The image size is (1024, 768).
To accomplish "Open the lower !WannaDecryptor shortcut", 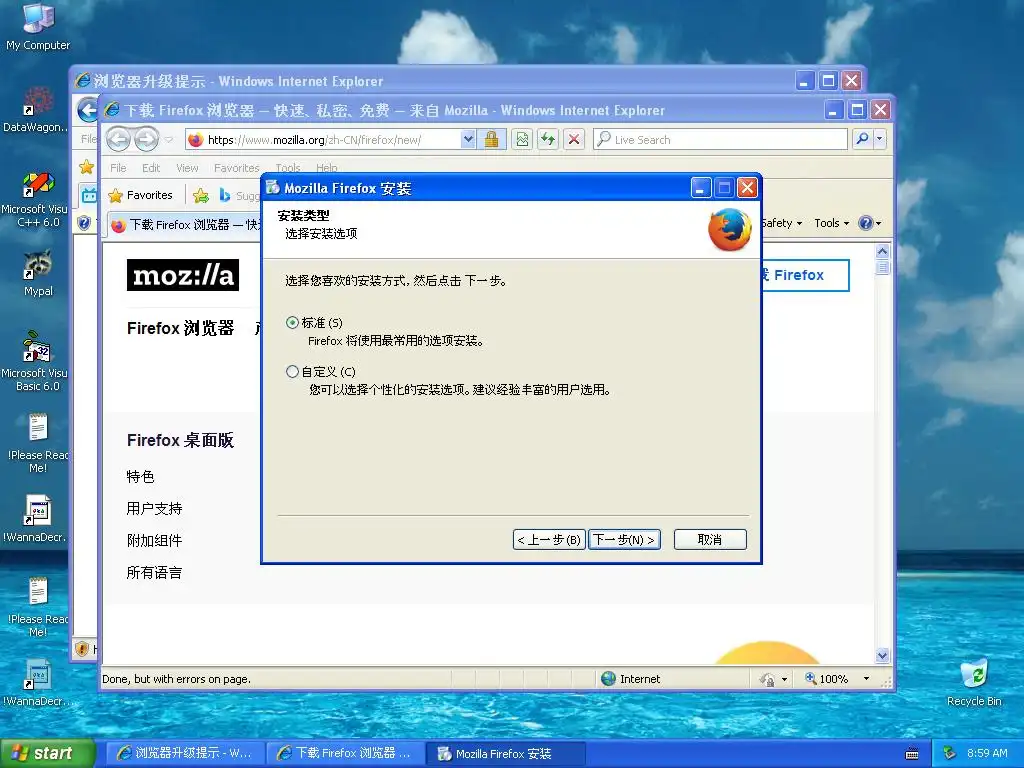I will click(x=38, y=683).
